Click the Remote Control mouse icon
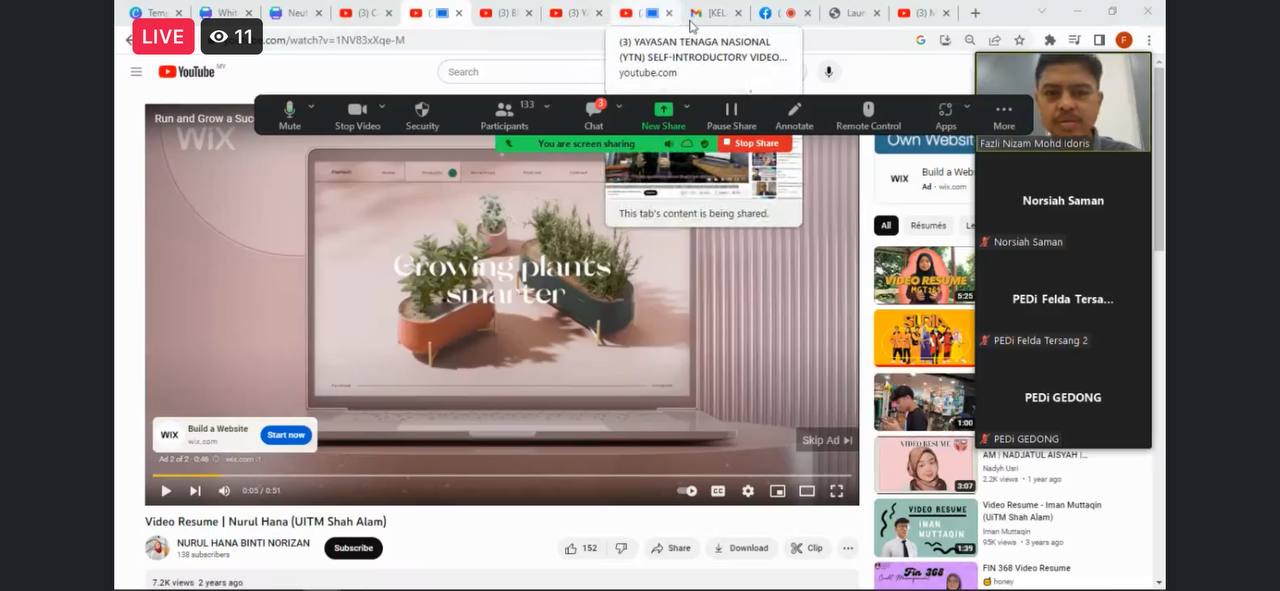1280x591 pixels. pos(868,110)
